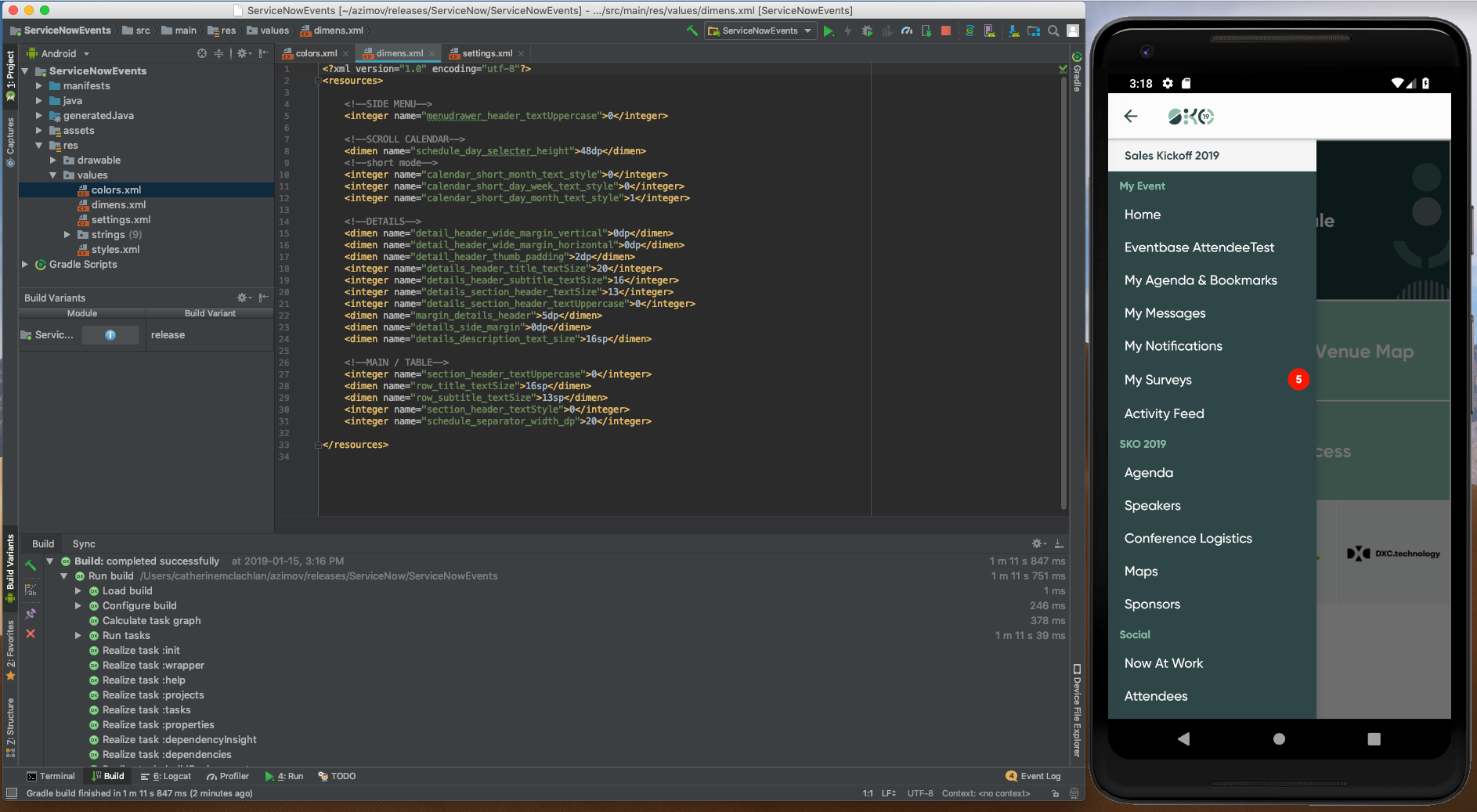The image size is (1477, 812).
Task: Run the app with green play icon
Action: click(x=829, y=31)
